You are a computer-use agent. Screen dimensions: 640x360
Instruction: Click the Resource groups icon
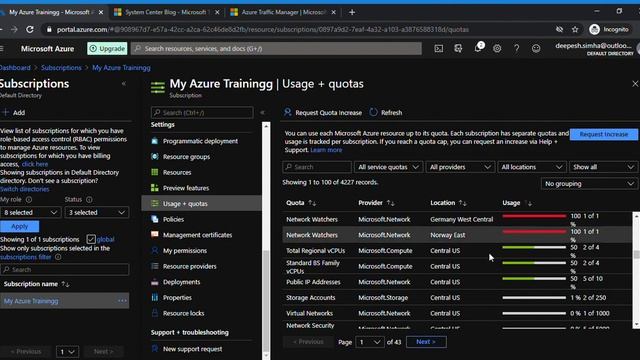(x=155, y=156)
